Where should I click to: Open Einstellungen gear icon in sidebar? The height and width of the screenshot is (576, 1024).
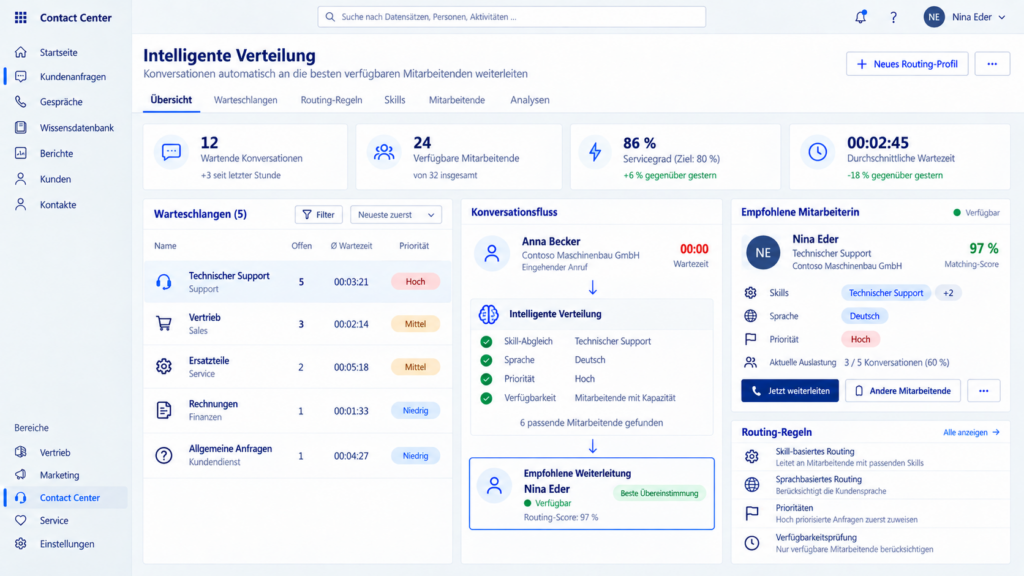click(21, 543)
